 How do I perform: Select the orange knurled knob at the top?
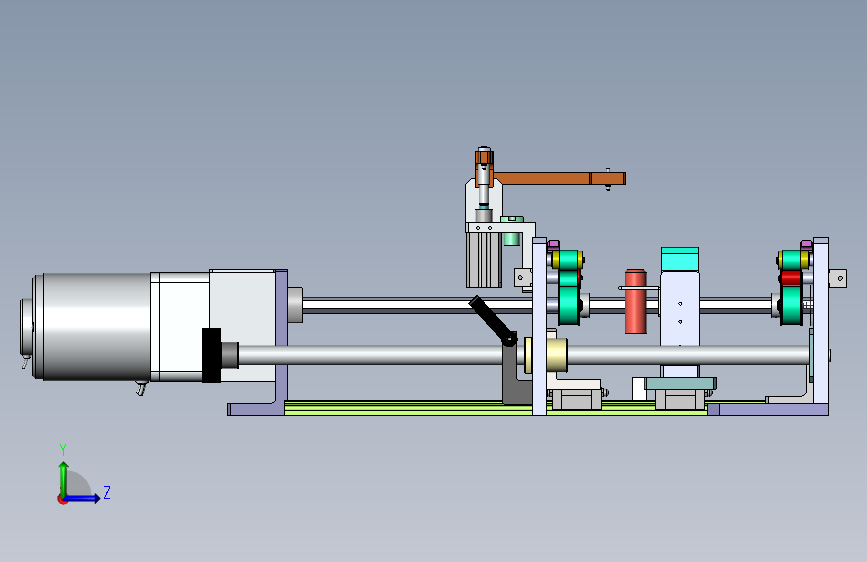(484, 157)
